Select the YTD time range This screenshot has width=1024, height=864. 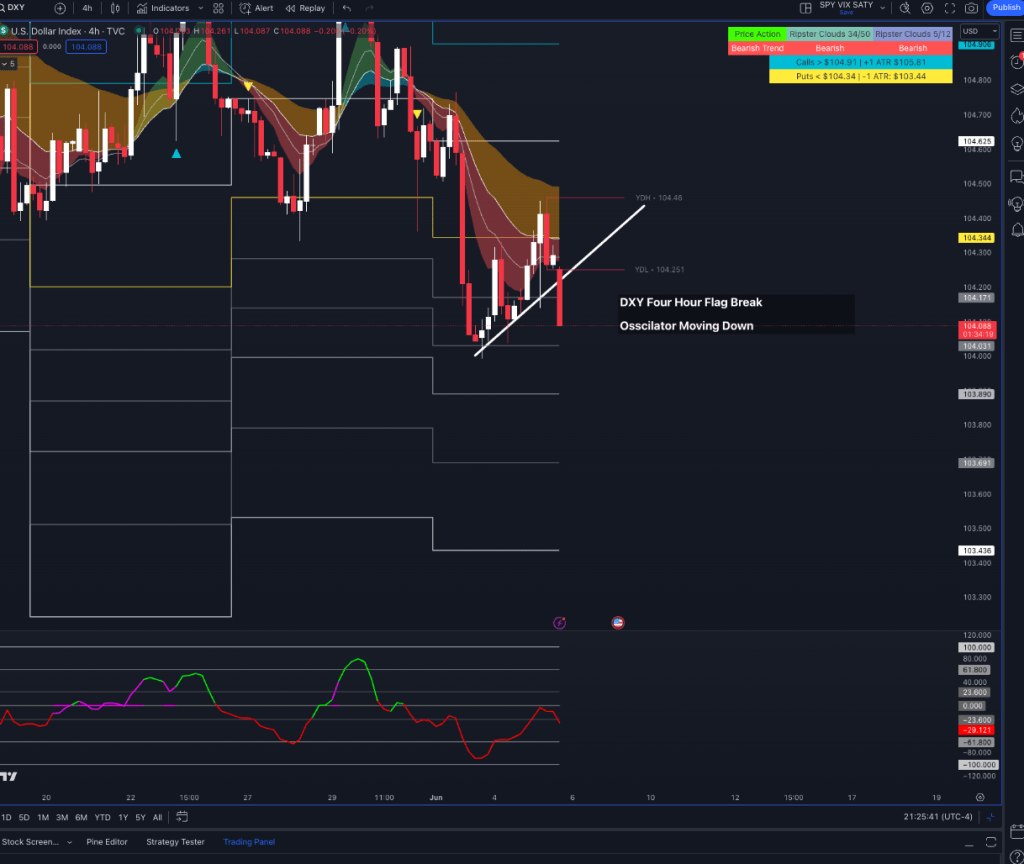[103, 817]
